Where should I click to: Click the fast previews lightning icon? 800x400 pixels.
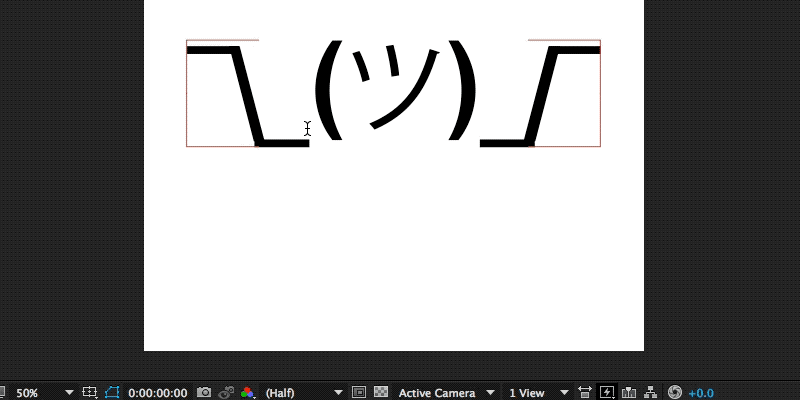click(x=607, y=392)
